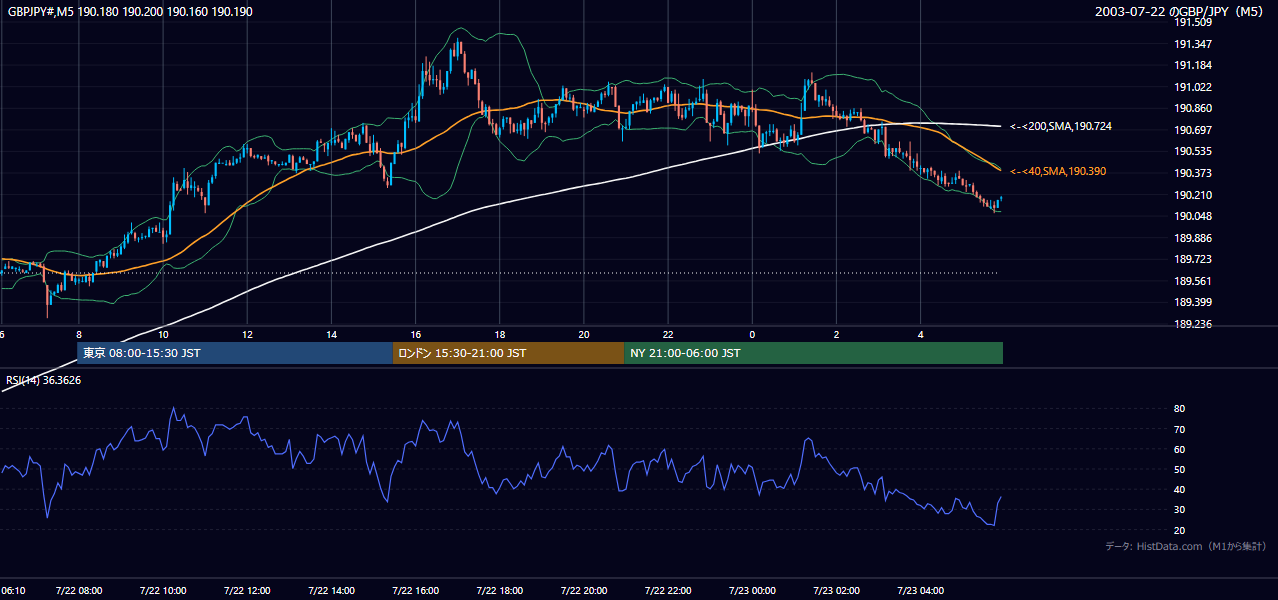Click bottom time label 7/23 04:00
The height and width of the screenshot is (600, 1278).
[921, 591]
